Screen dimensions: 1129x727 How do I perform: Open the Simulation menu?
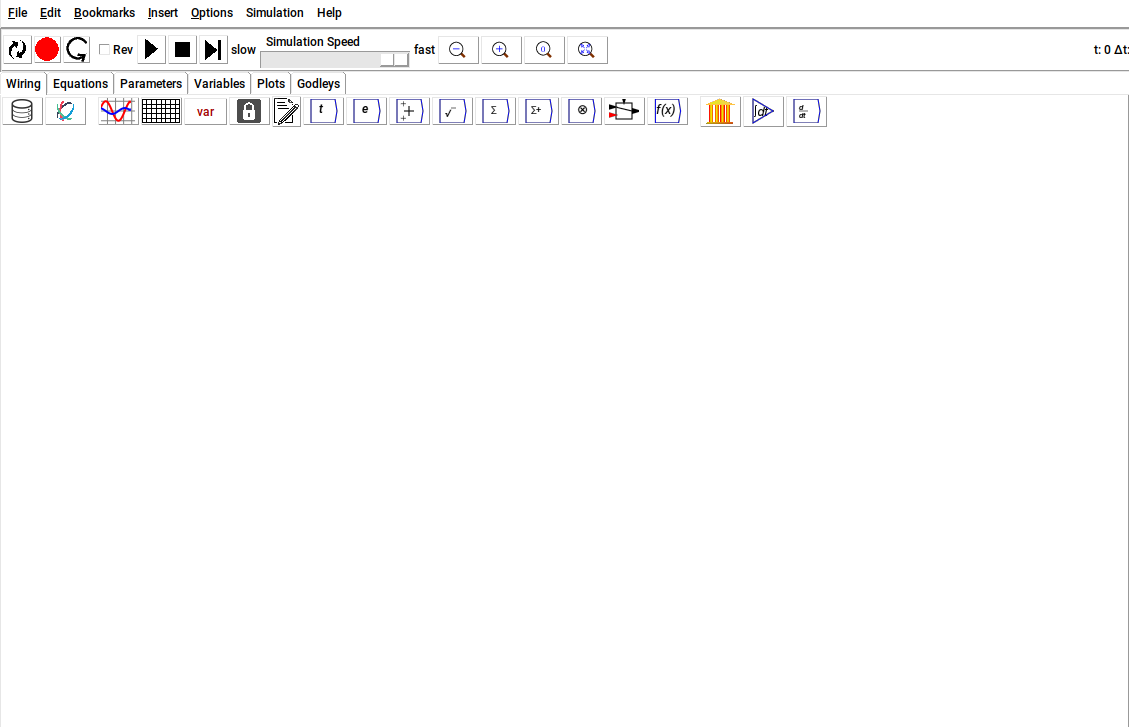click(274, 13)
